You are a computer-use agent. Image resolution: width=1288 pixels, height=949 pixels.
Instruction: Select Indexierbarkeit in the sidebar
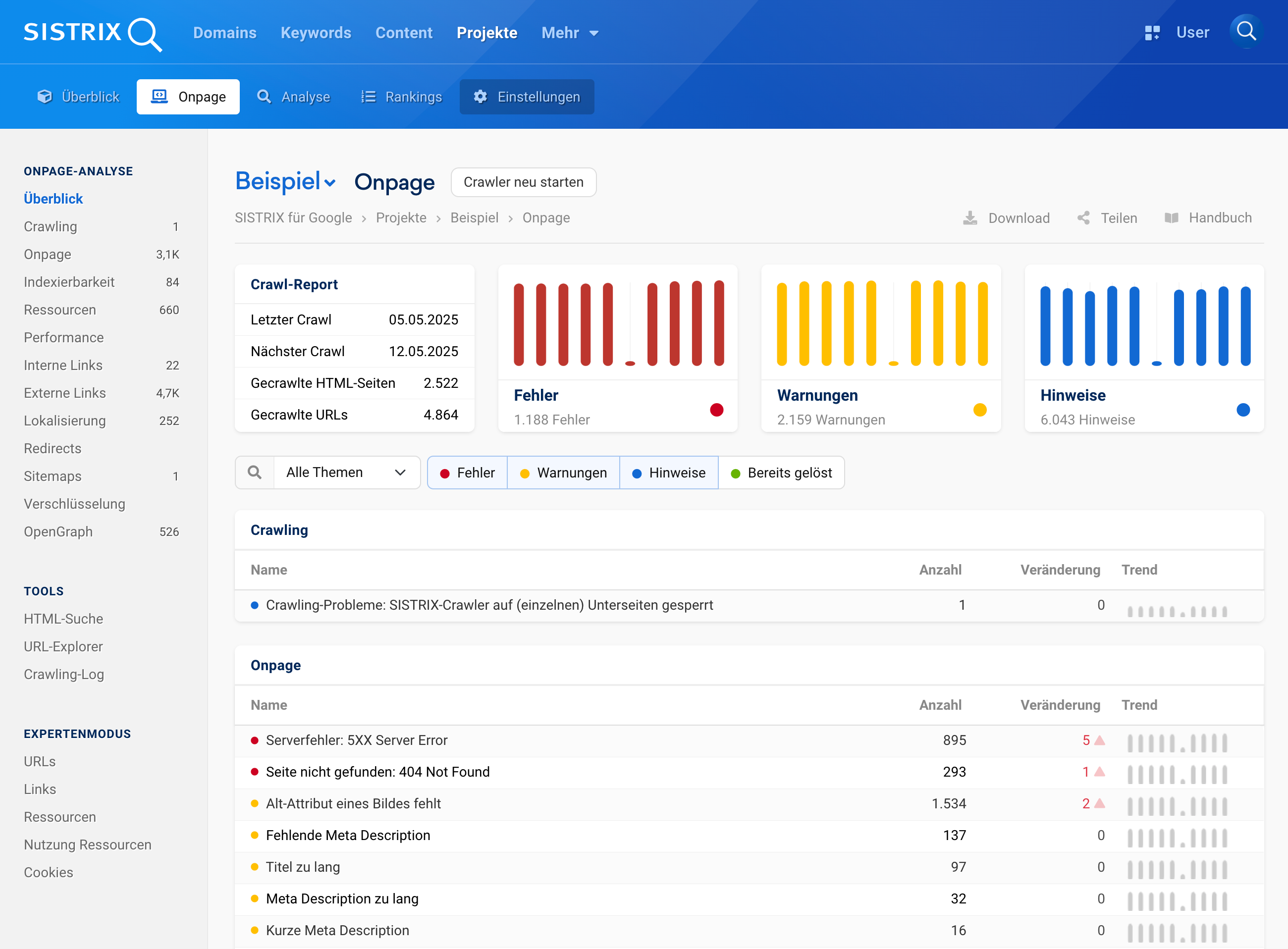69,282
